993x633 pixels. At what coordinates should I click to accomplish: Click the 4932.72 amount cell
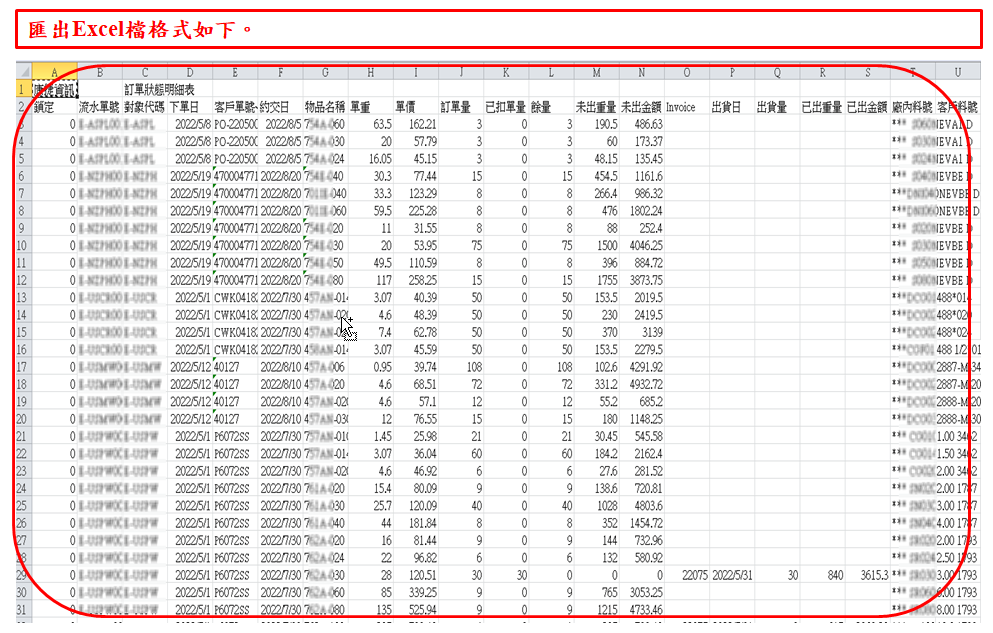point(641,384)
